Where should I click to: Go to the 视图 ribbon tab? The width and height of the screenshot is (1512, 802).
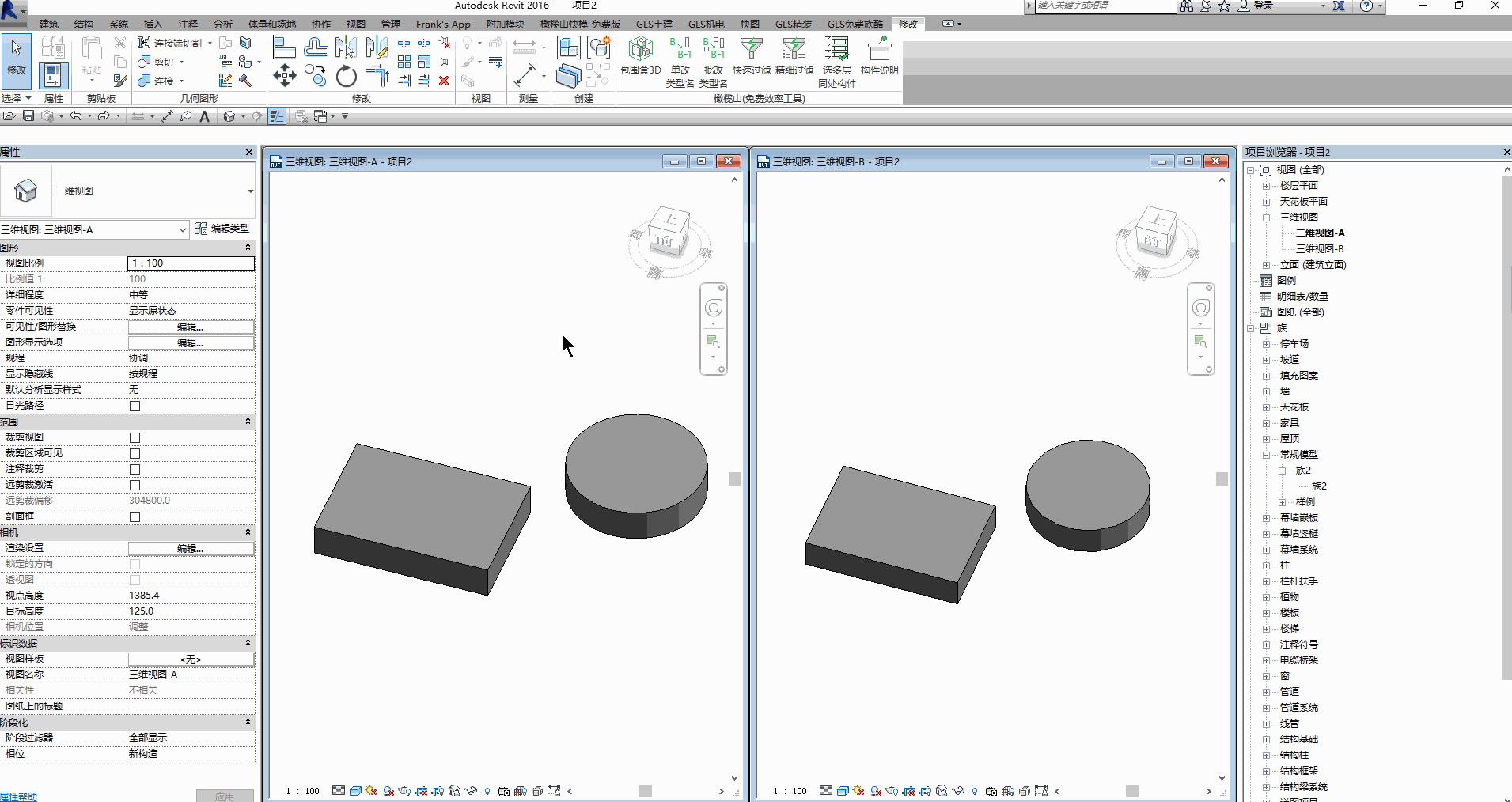click(x=356, y=24)
